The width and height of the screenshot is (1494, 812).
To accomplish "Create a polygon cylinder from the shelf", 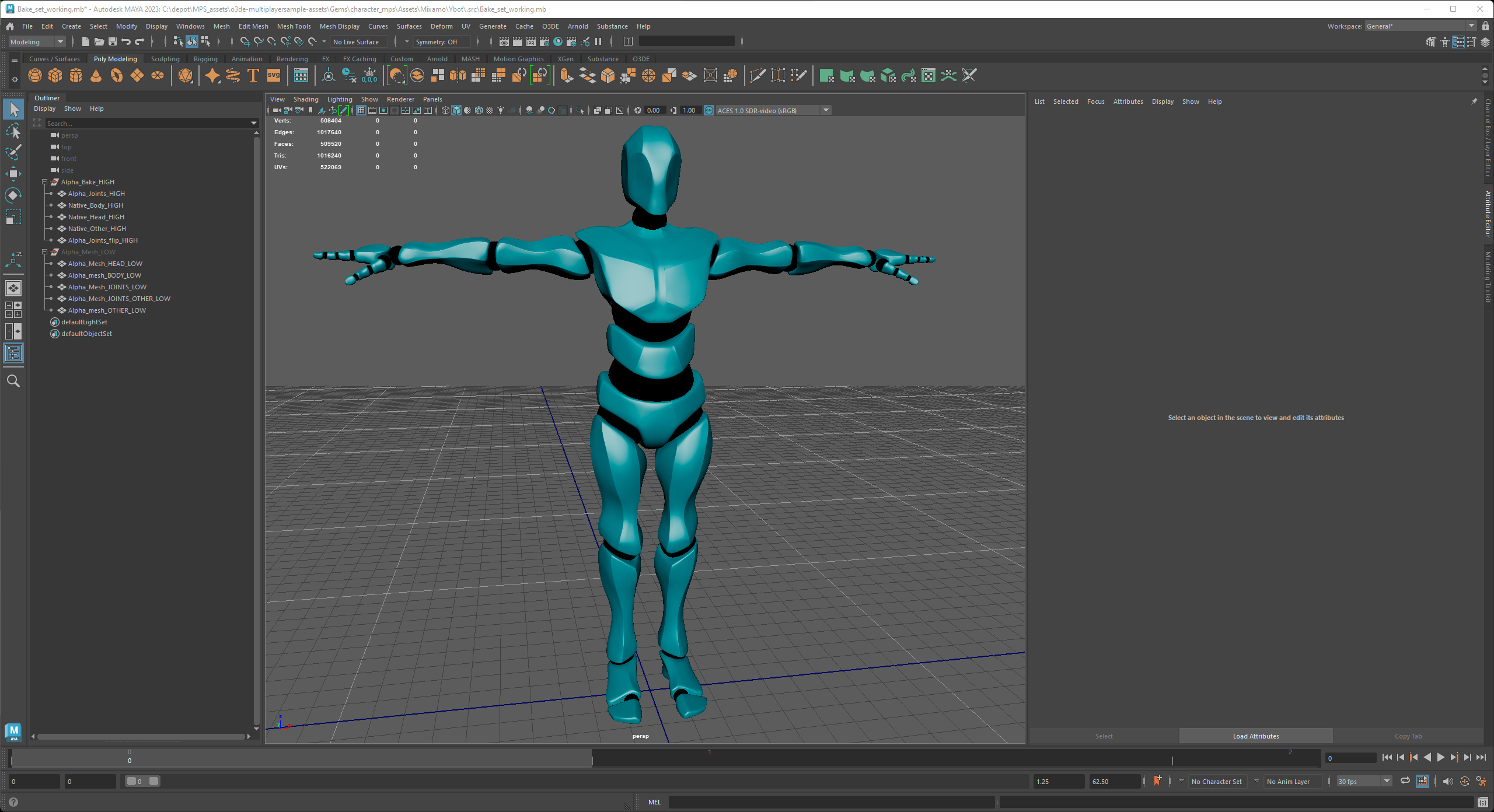I will tap(76, 76).
